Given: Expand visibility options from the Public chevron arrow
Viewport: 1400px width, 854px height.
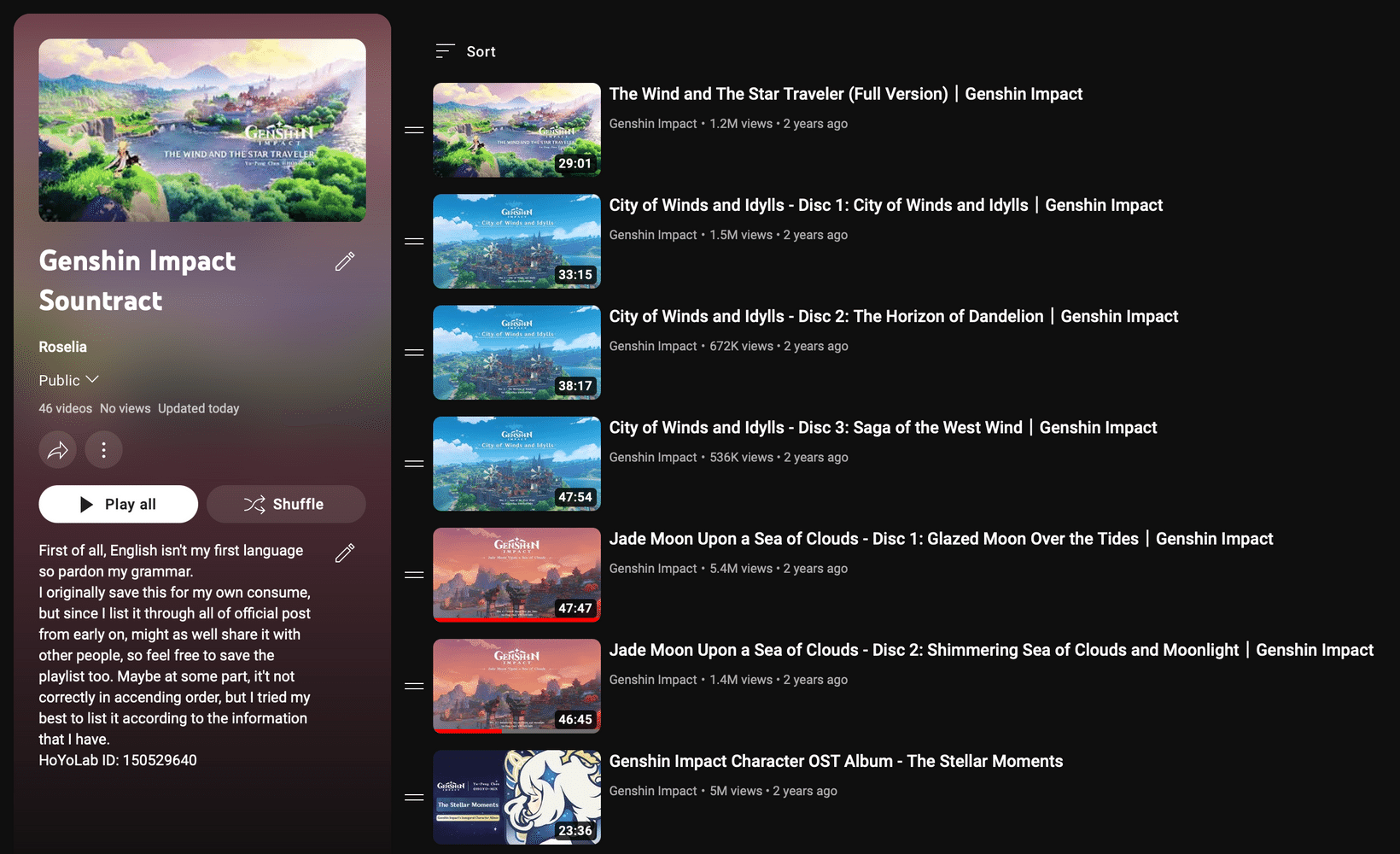Looking at the screenshot, I should click(92, 380).
